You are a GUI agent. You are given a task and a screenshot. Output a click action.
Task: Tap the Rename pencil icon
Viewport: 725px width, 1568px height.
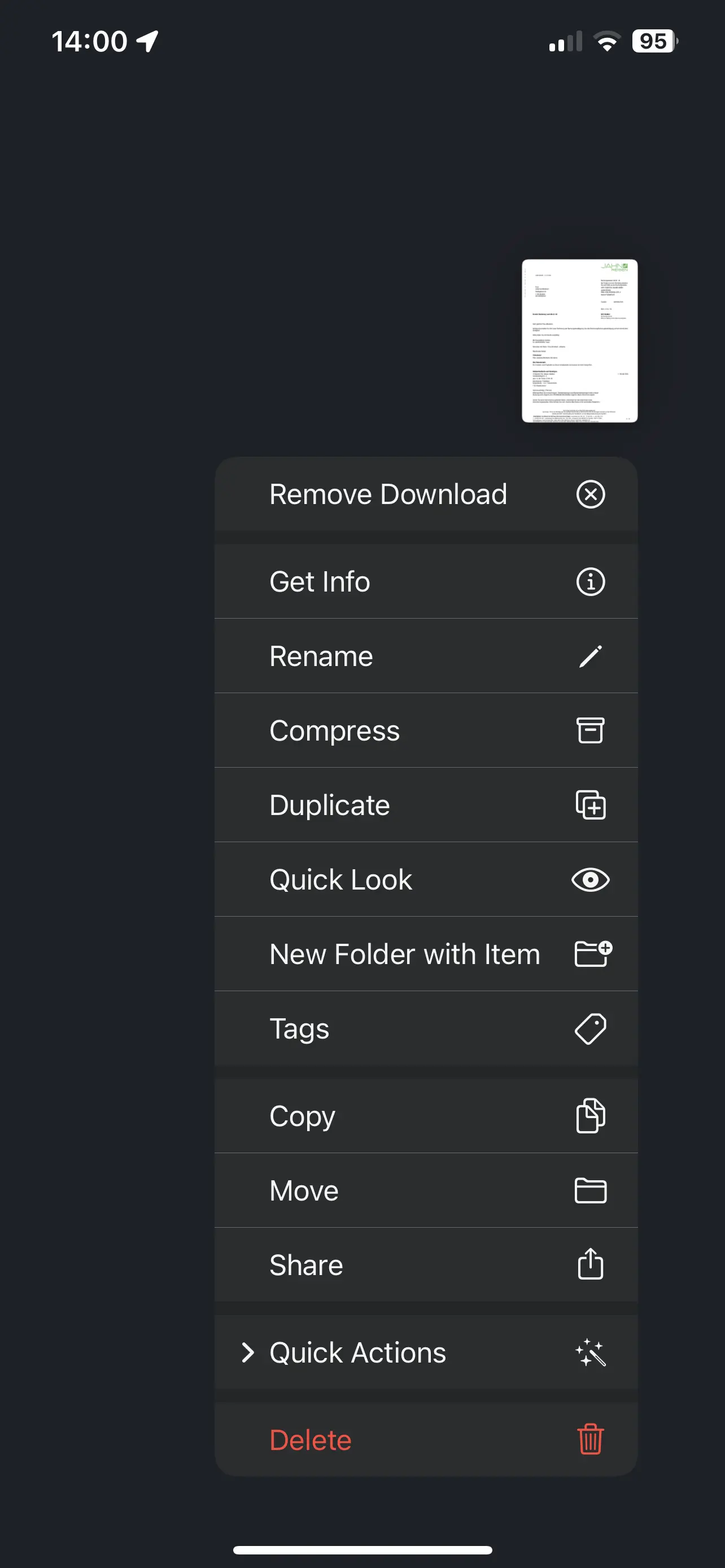pos(590,656)
